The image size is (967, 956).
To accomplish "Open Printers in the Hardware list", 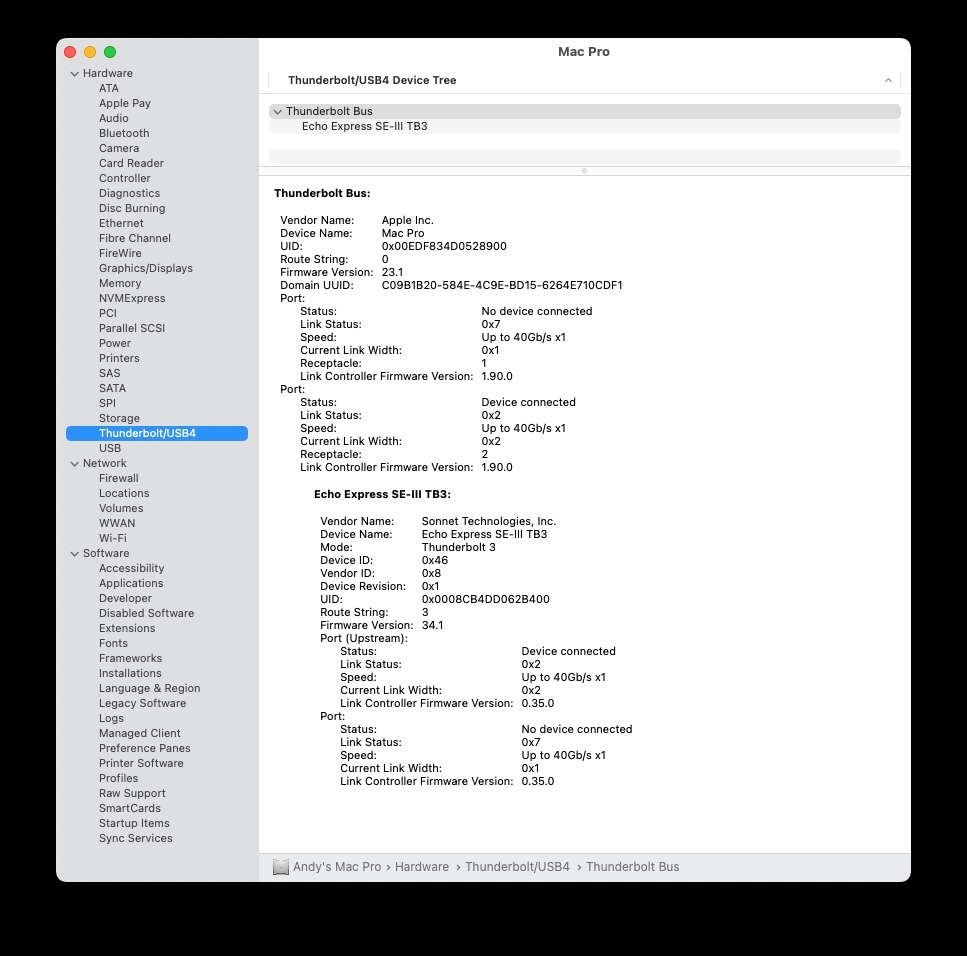I will [x=119, y=358].
